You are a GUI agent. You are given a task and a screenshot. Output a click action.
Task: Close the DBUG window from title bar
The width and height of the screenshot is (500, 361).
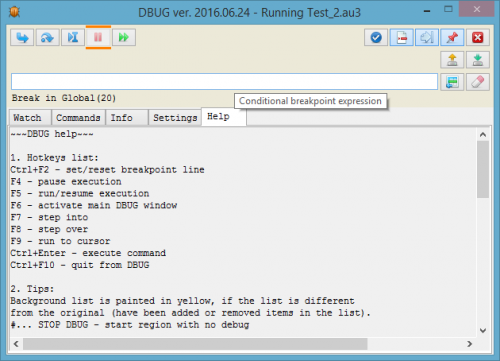pyautogui.click(x=477, y=9)
